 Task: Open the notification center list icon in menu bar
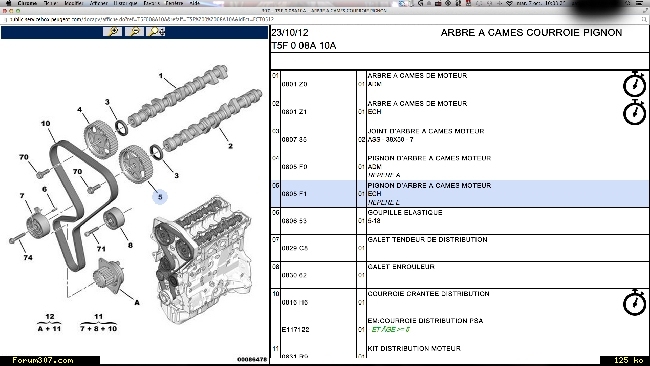pos(640,3)
